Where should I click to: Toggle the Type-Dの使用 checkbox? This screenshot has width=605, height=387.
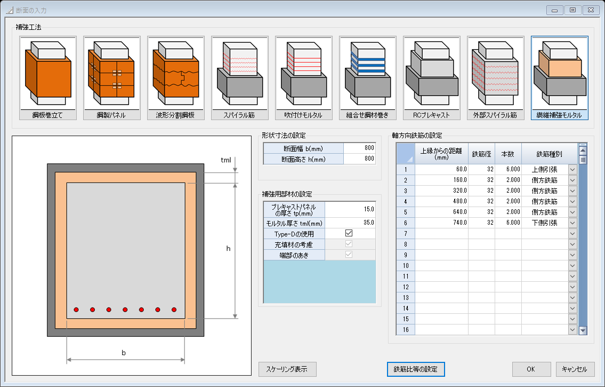[x=349, y=233]
